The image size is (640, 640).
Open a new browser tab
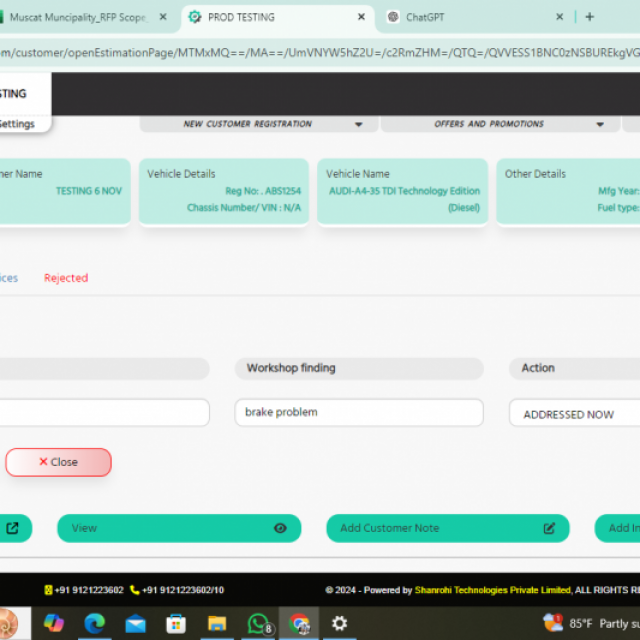589,17
